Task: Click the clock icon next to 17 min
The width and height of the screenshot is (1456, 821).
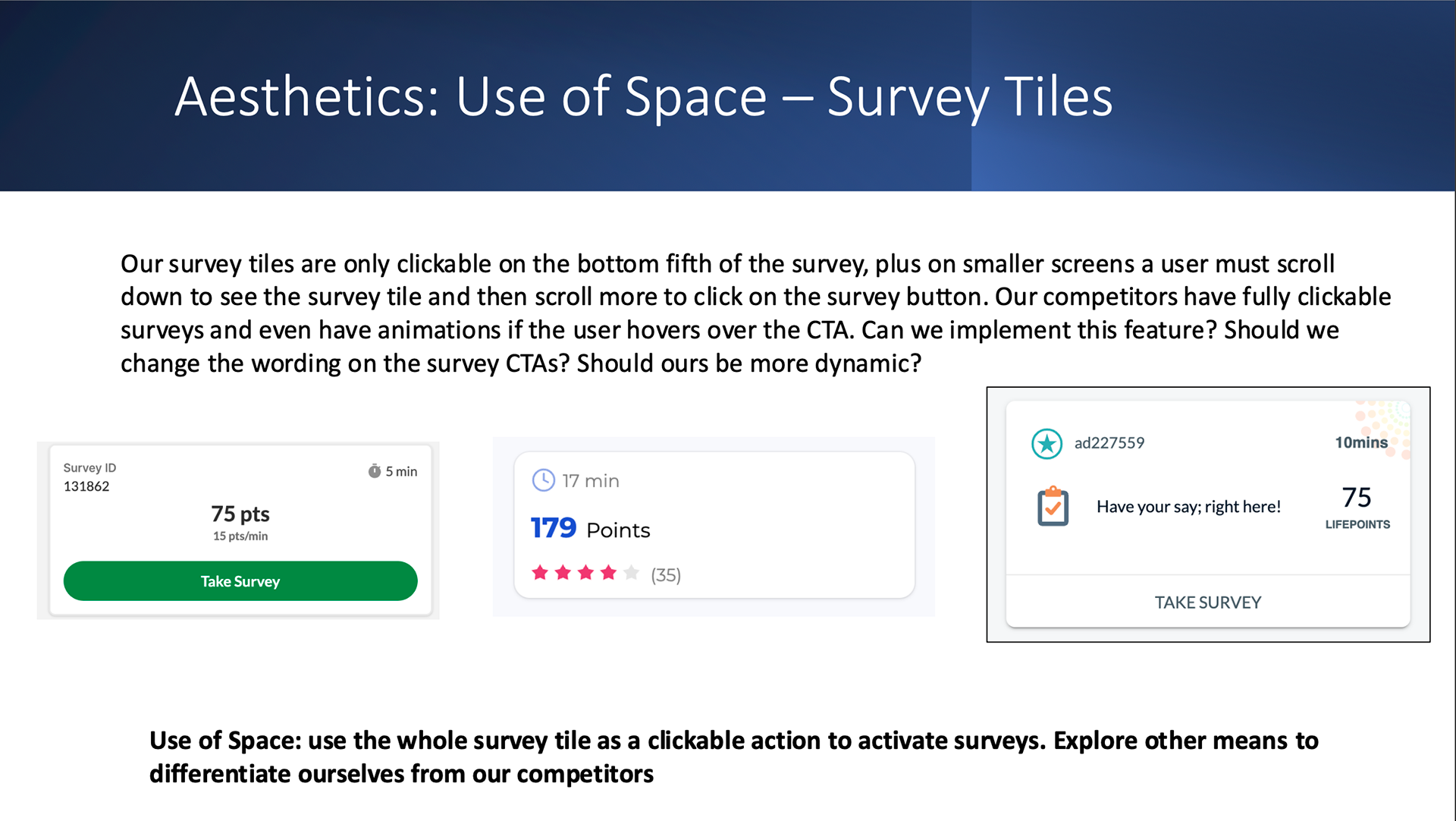Action: [543, 480]
